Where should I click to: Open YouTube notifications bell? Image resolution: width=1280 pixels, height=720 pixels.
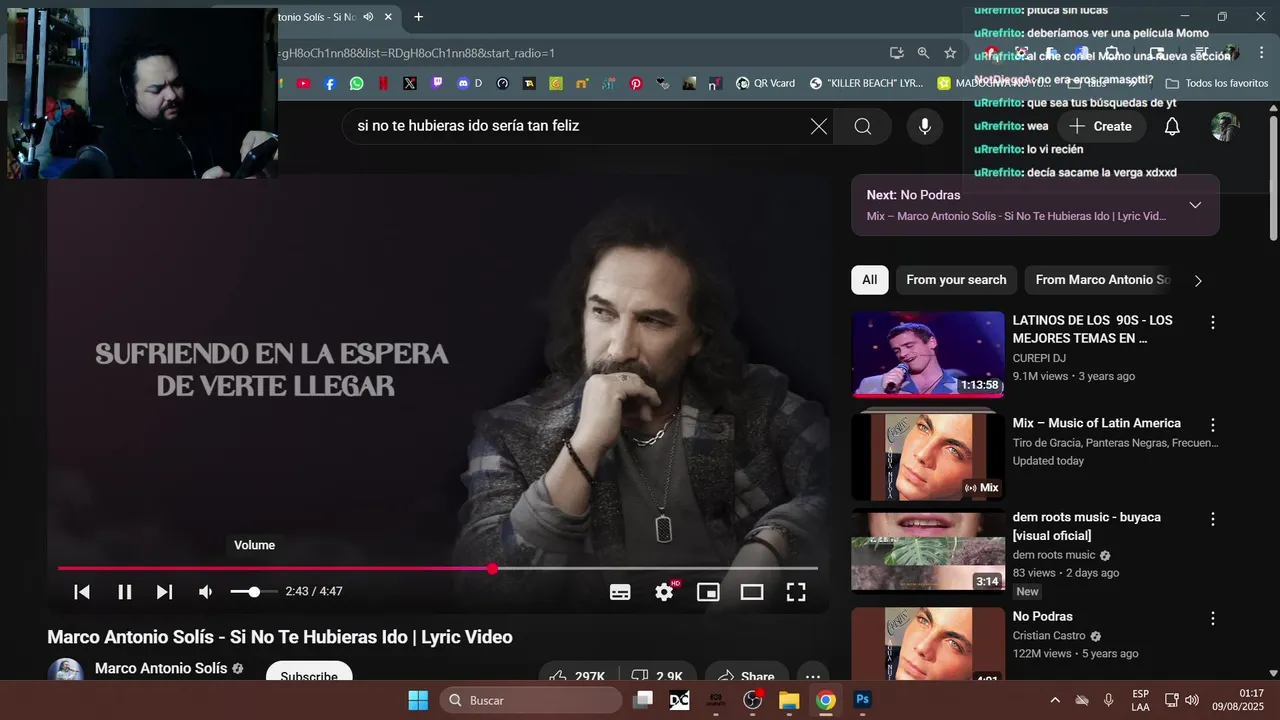[x=1172, y=126]
